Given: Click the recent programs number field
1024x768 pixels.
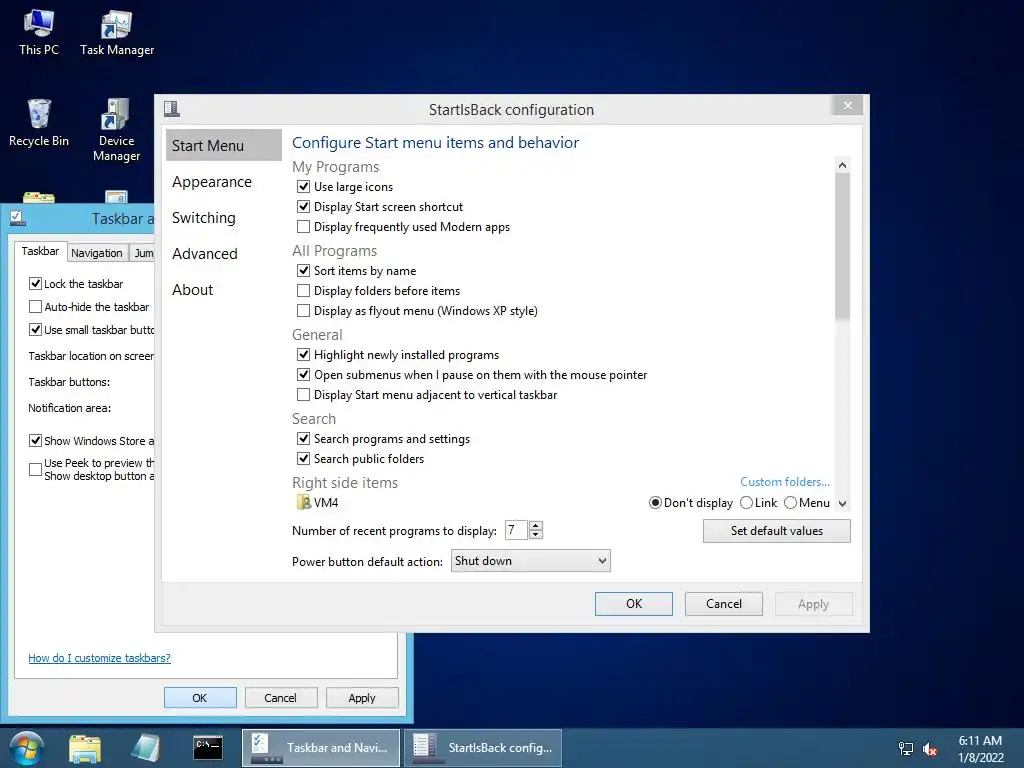Looking at the screenshot, I should pyautogui.click(x=517, y=530).
